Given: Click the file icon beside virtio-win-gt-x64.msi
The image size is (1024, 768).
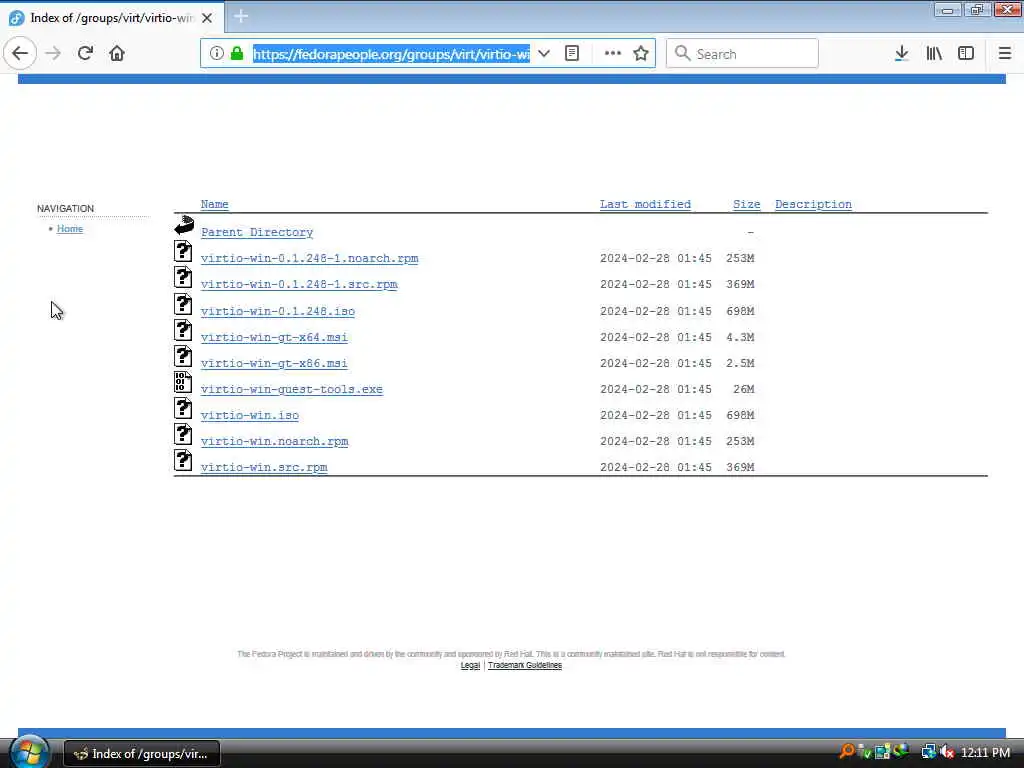Looking at the screenshot, I should pos(183,330).
